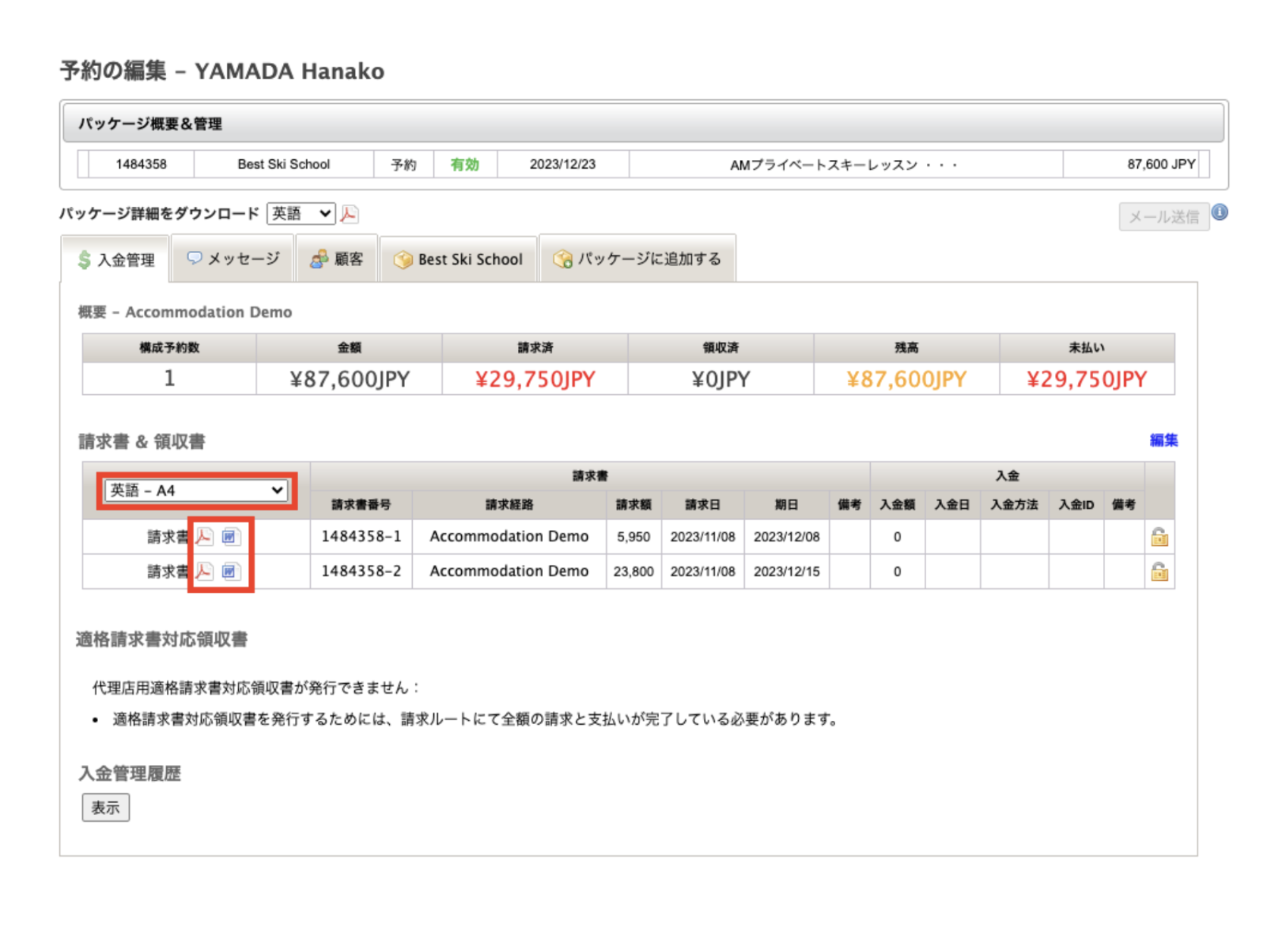Click the padlock icon for invoice 1484358-2
Viewport: 1288px width, 931px height.
[x=1158, y=572]
